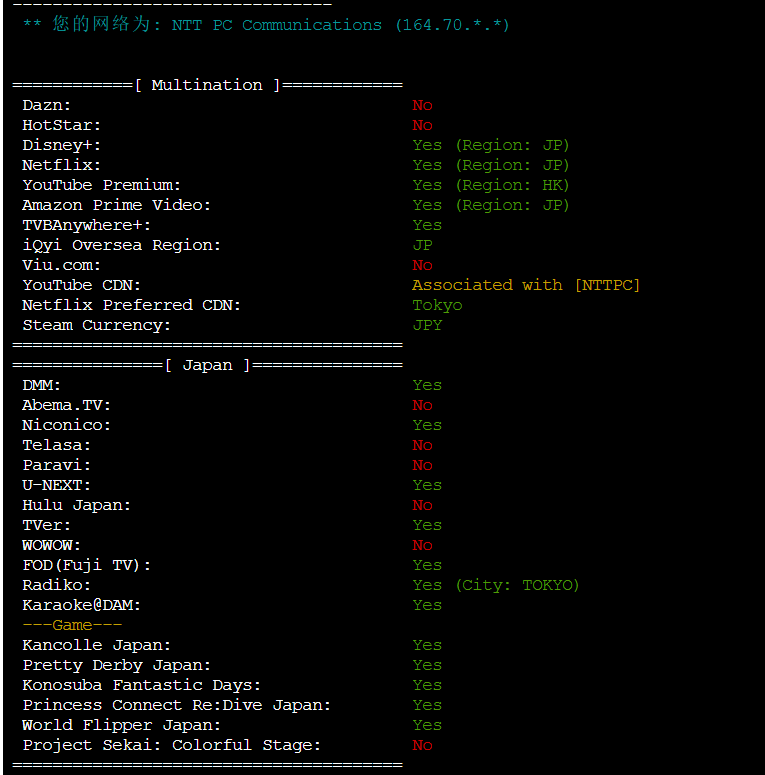Screen dimensions: 765x775
Task: Select the 'No' result for Hulu Japan
Action: coord(423,505)
